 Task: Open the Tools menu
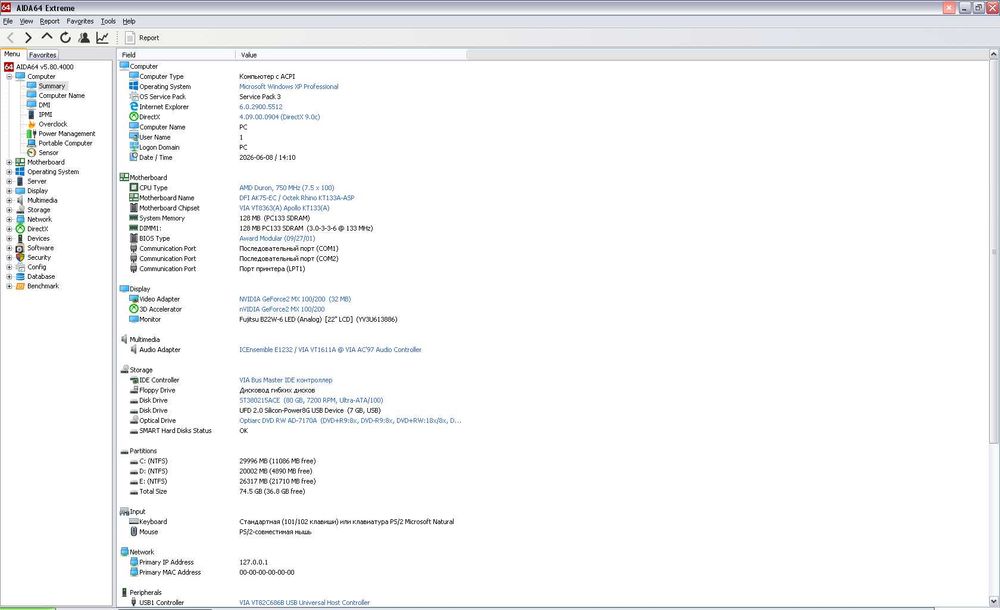click(108, 21)
